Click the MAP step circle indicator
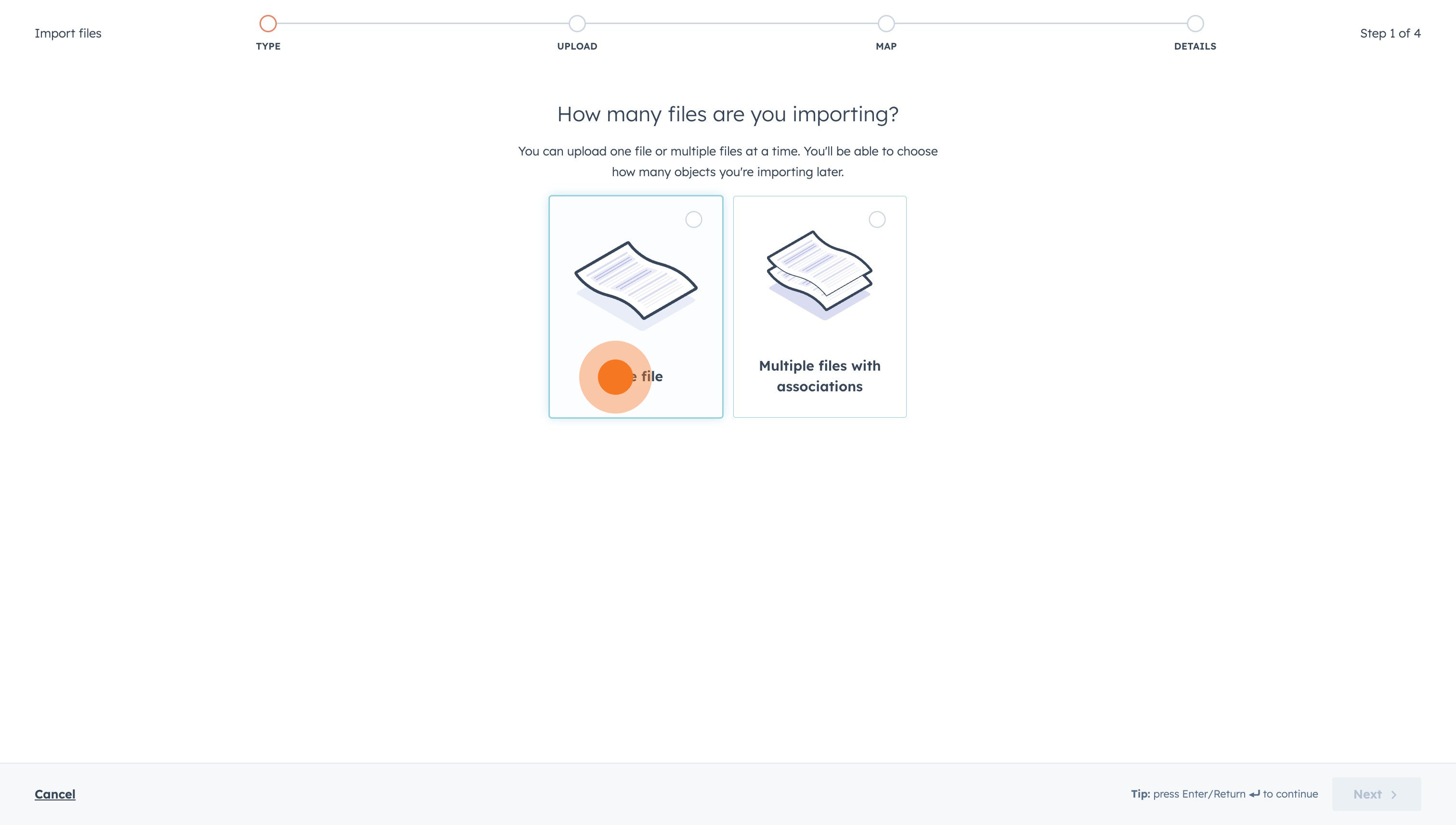The width and height of the screenshot is (1456, 825). (886, 23)
